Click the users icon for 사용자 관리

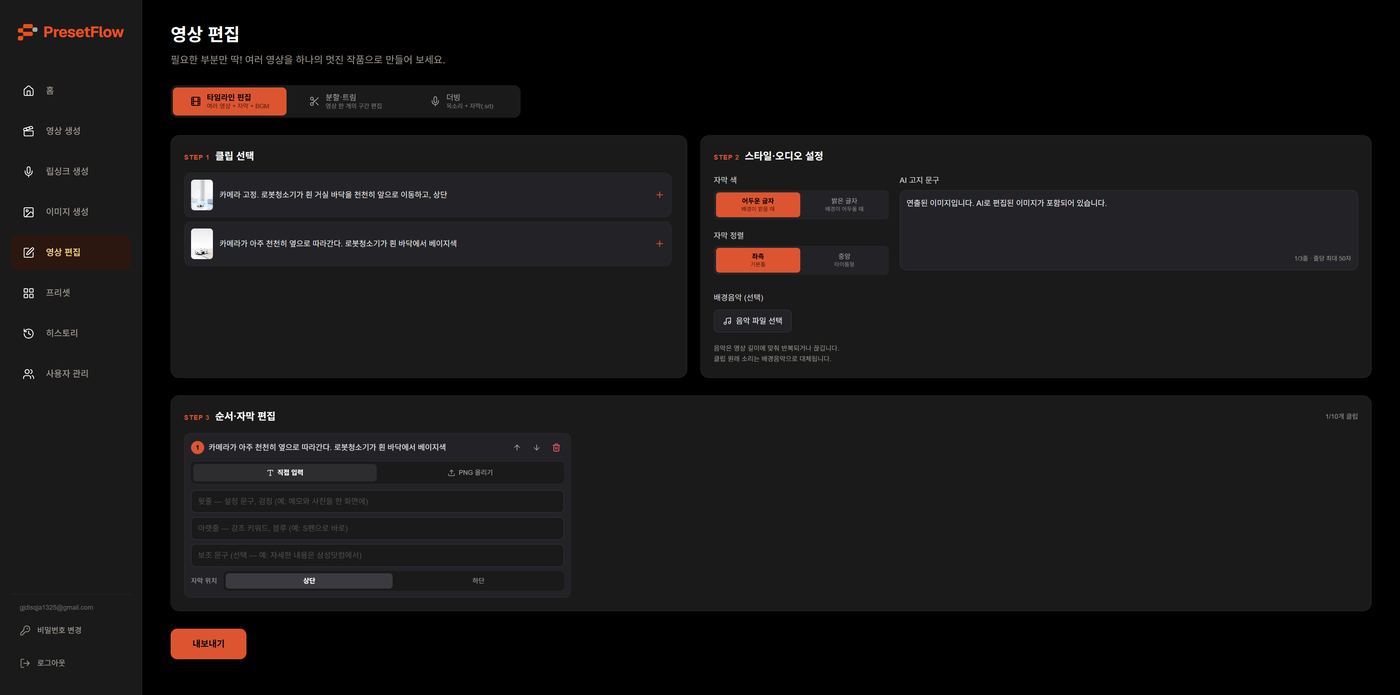click(x=29, y=374)
